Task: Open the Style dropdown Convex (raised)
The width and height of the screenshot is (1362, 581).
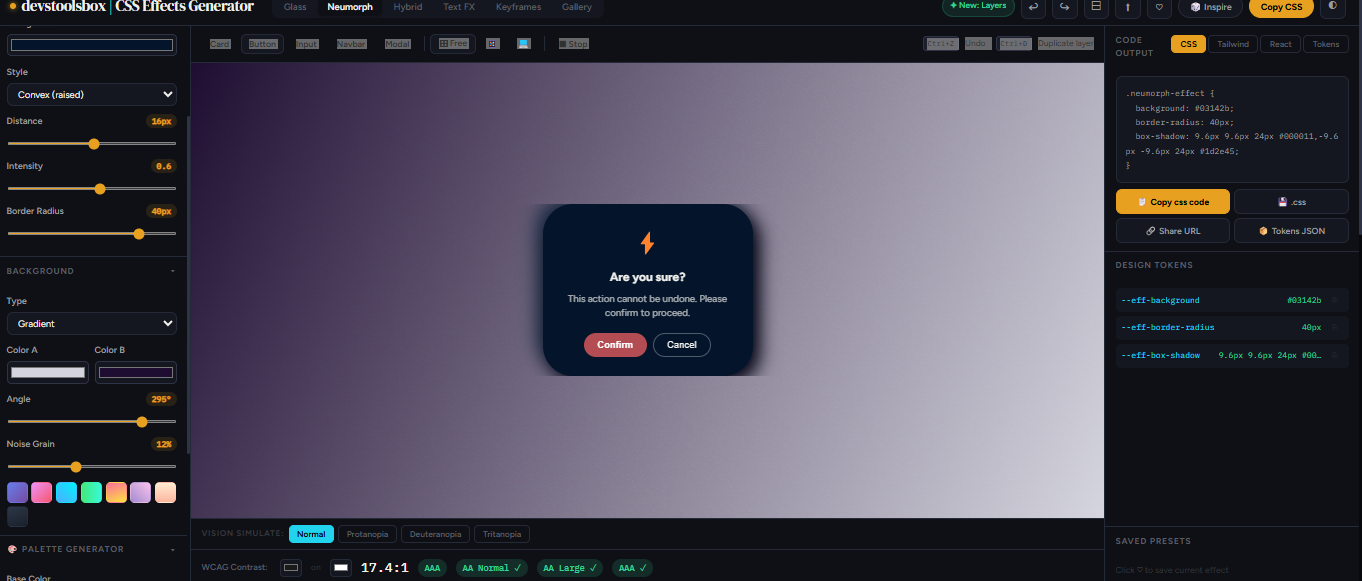Action: [91, 94]
